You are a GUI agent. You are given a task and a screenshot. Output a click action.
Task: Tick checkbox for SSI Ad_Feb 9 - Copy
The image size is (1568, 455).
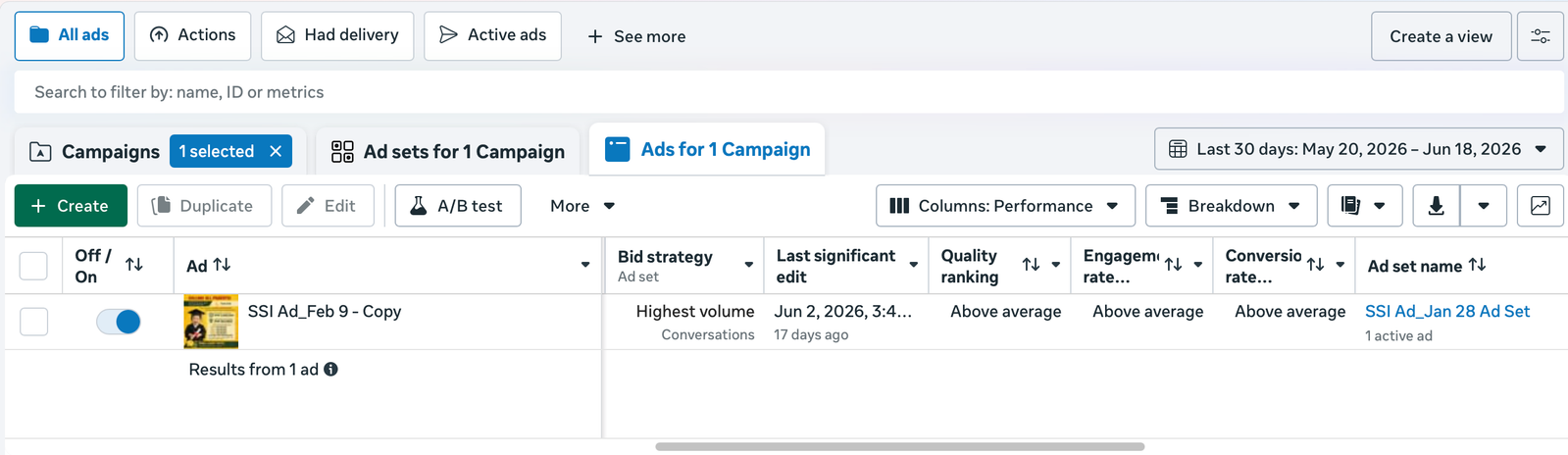pyautogui.click(x=33, y=322)
